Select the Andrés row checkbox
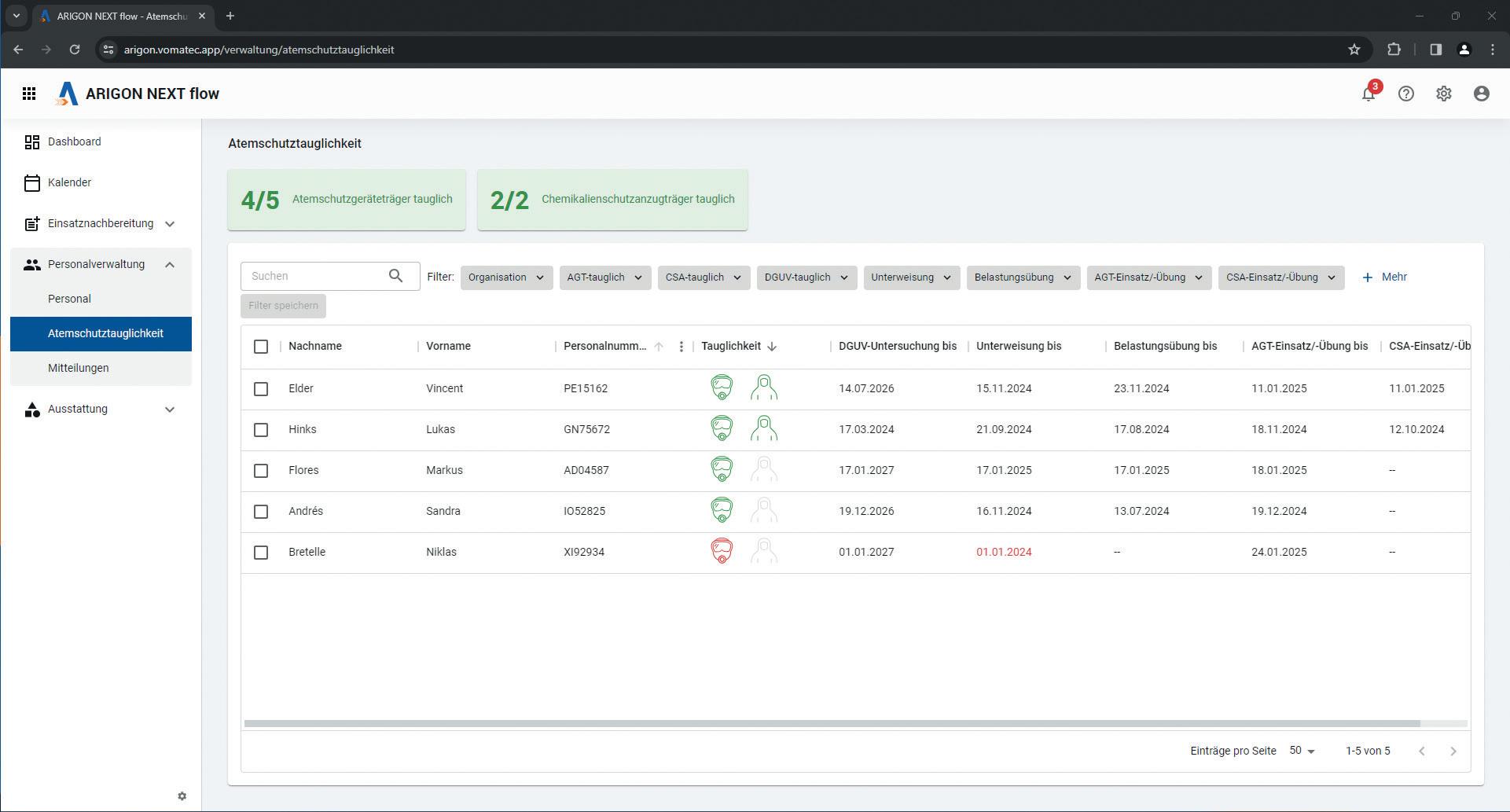 [x=261, y=512]
